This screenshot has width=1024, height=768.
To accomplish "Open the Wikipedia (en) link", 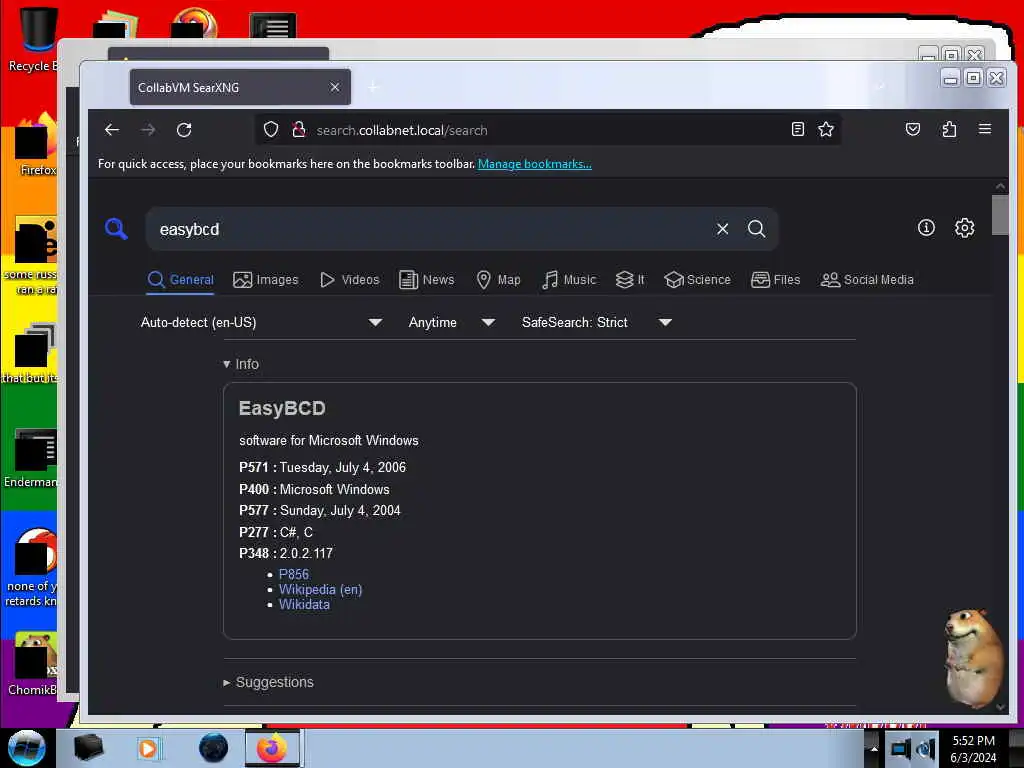I will [321, 589].
